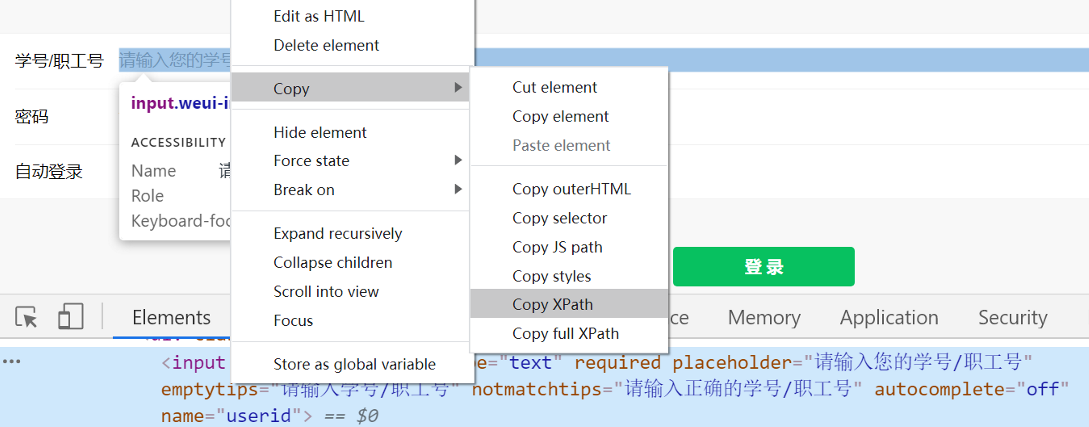Select Copy selector
Screen dimensions: 1089x427
click(560, 218)
